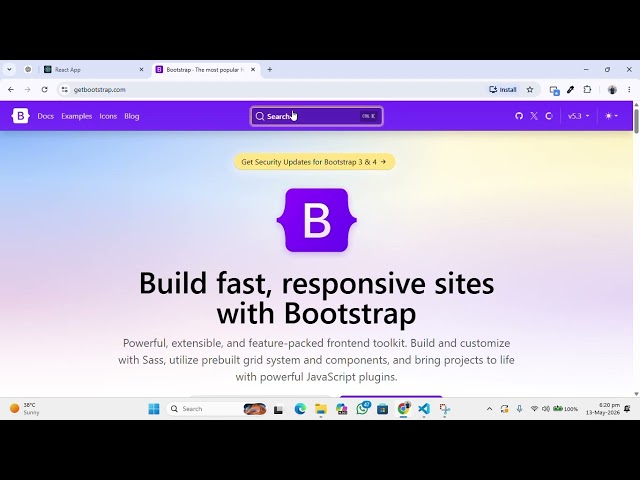Go forward in browser history

(x=27, y=89)
